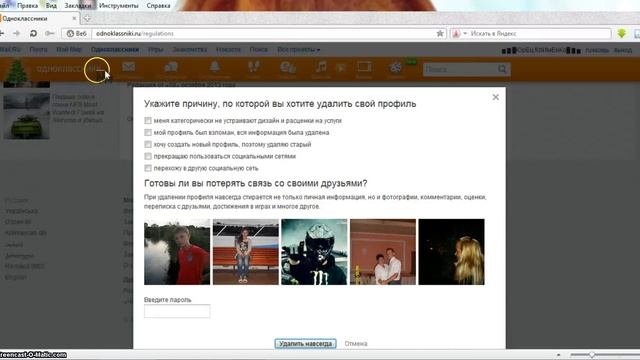Open the Закладки menu
Viewport: 640px width, 360px height.
78,6
